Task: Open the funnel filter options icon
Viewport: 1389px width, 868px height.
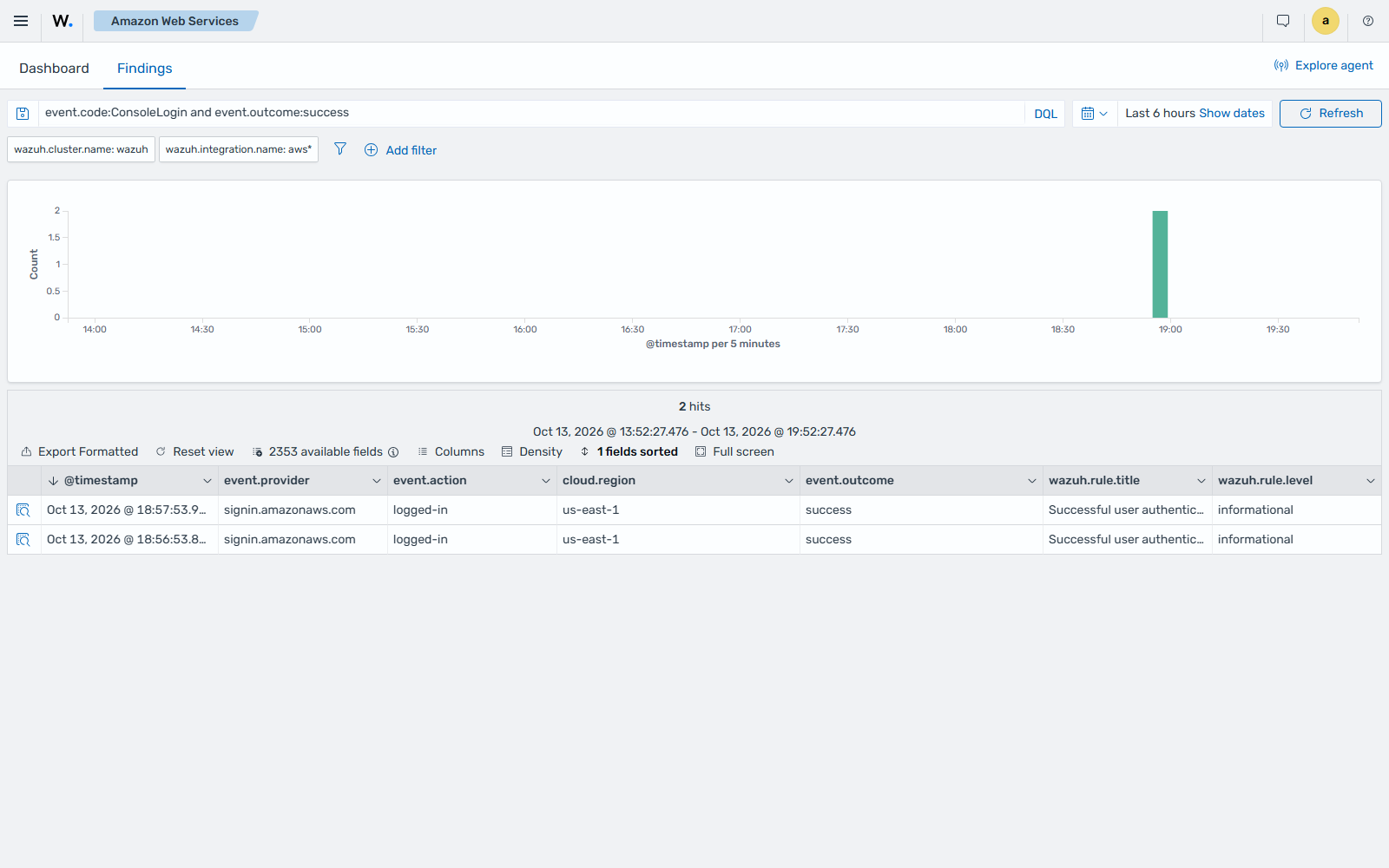Action: (340, 149)
